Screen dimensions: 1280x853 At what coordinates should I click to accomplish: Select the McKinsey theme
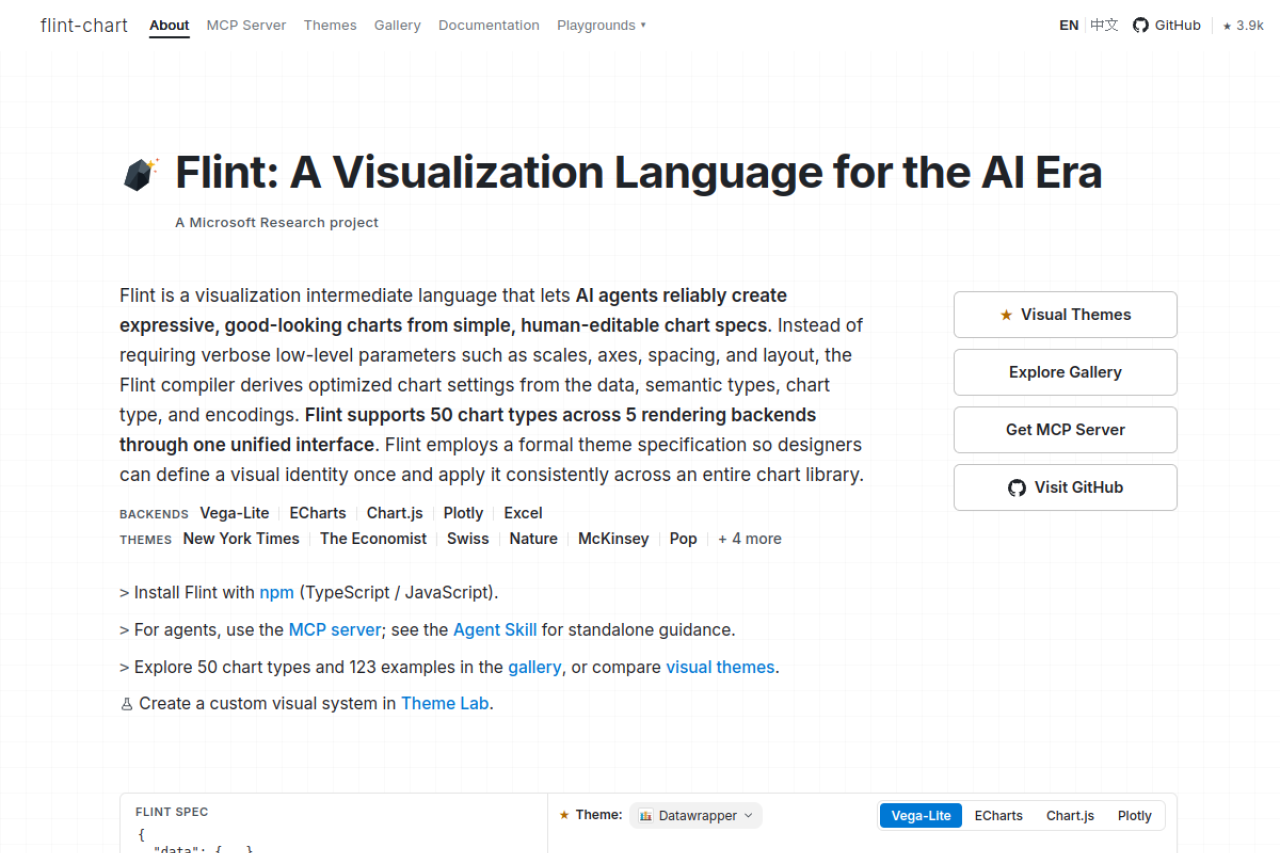click(x=613, y=539)
